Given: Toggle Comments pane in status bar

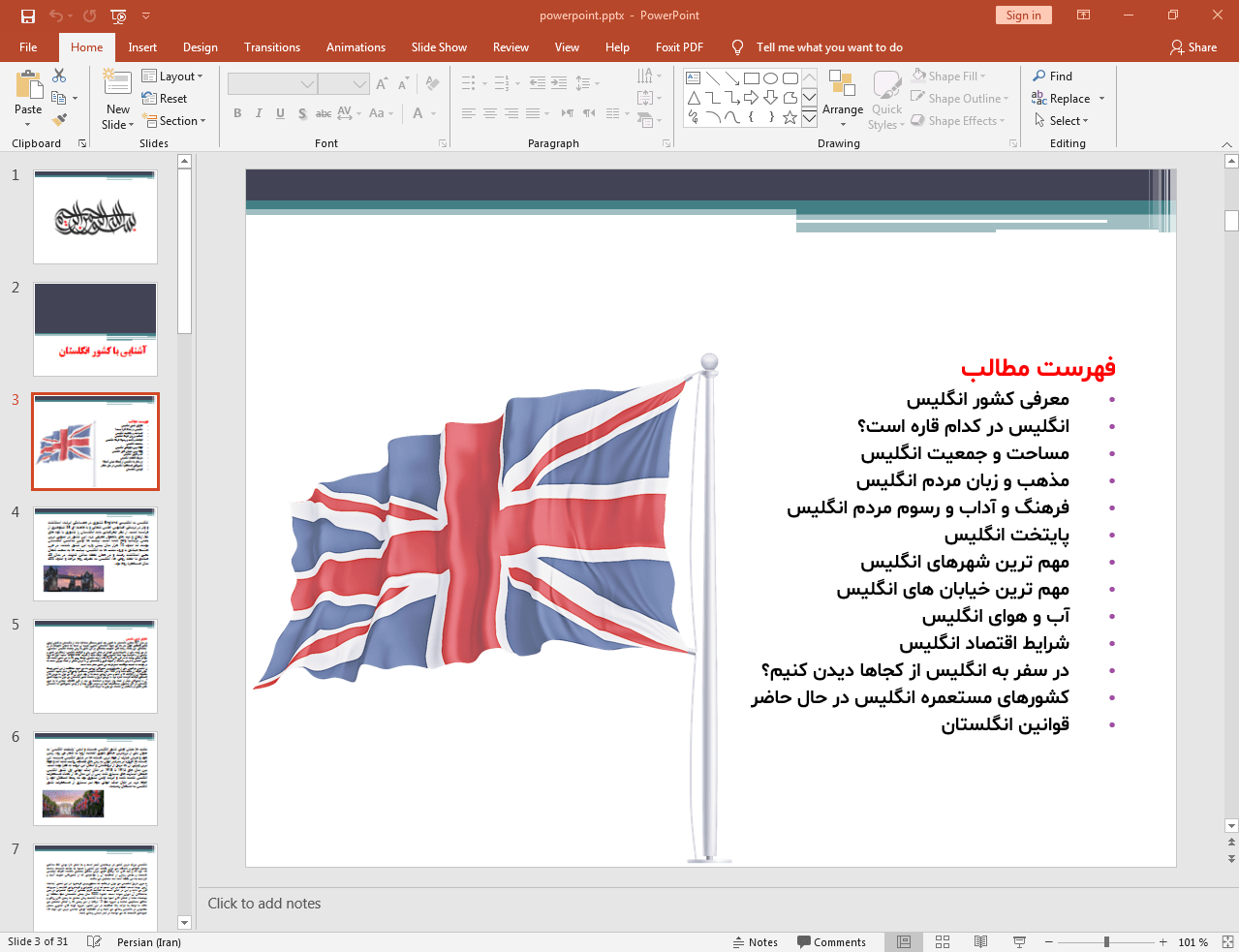Looking at the screenshot, I should (x=831, y=942).
